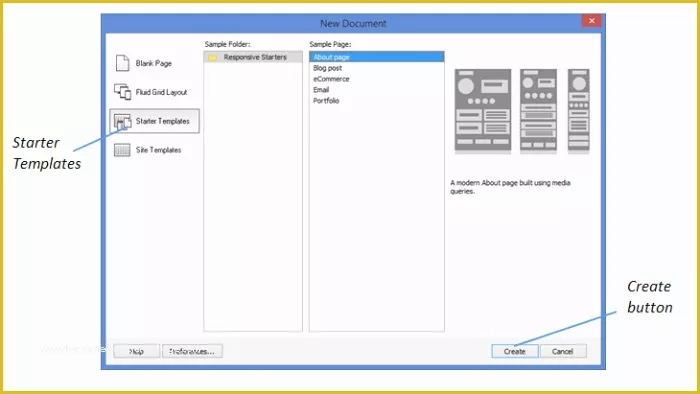Click the Site Templates icon
Viewport: 700px width, 394px height.
122,150
